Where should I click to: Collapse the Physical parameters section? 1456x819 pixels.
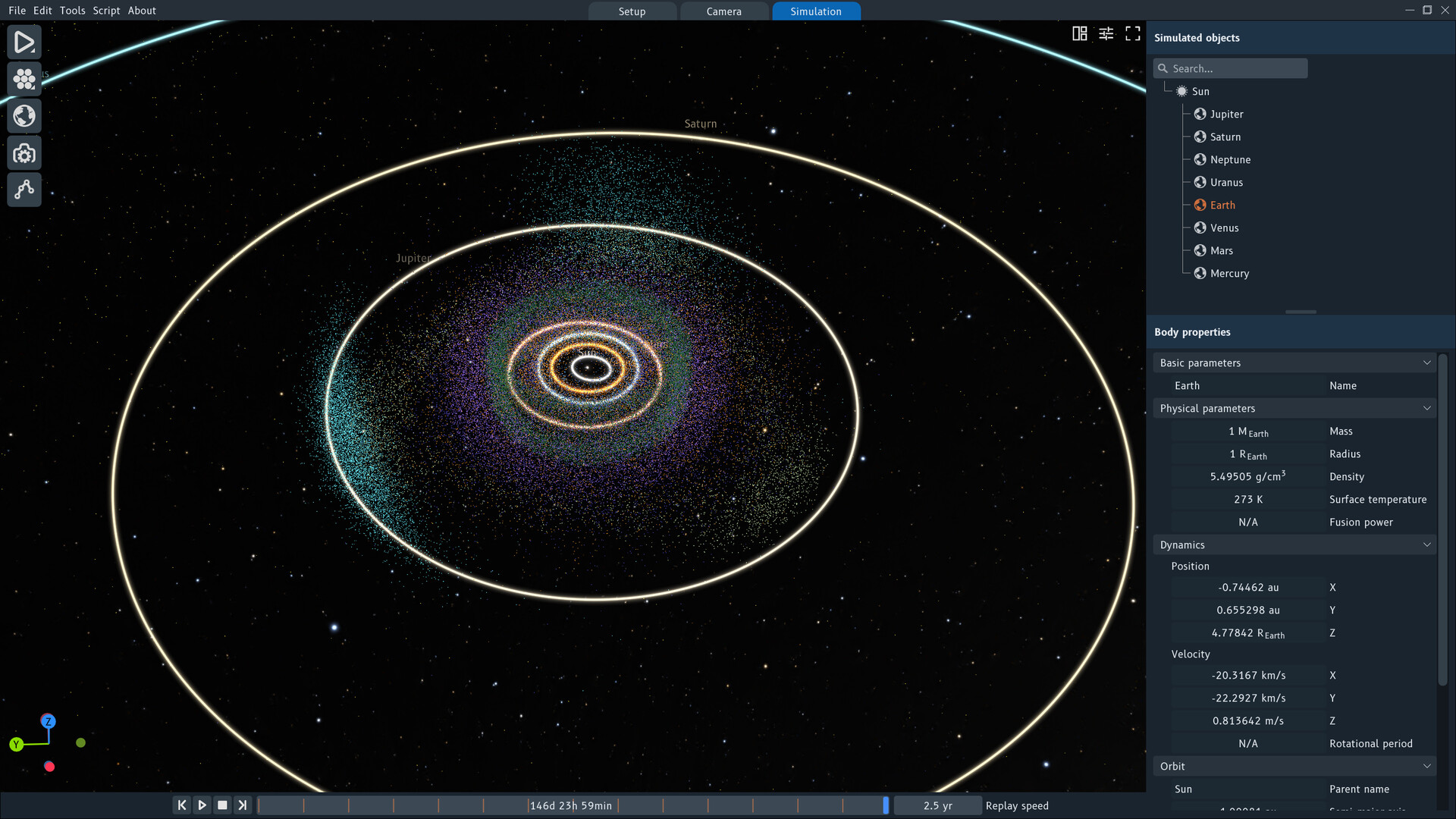pyautogui.click(x=1427, y=408)
